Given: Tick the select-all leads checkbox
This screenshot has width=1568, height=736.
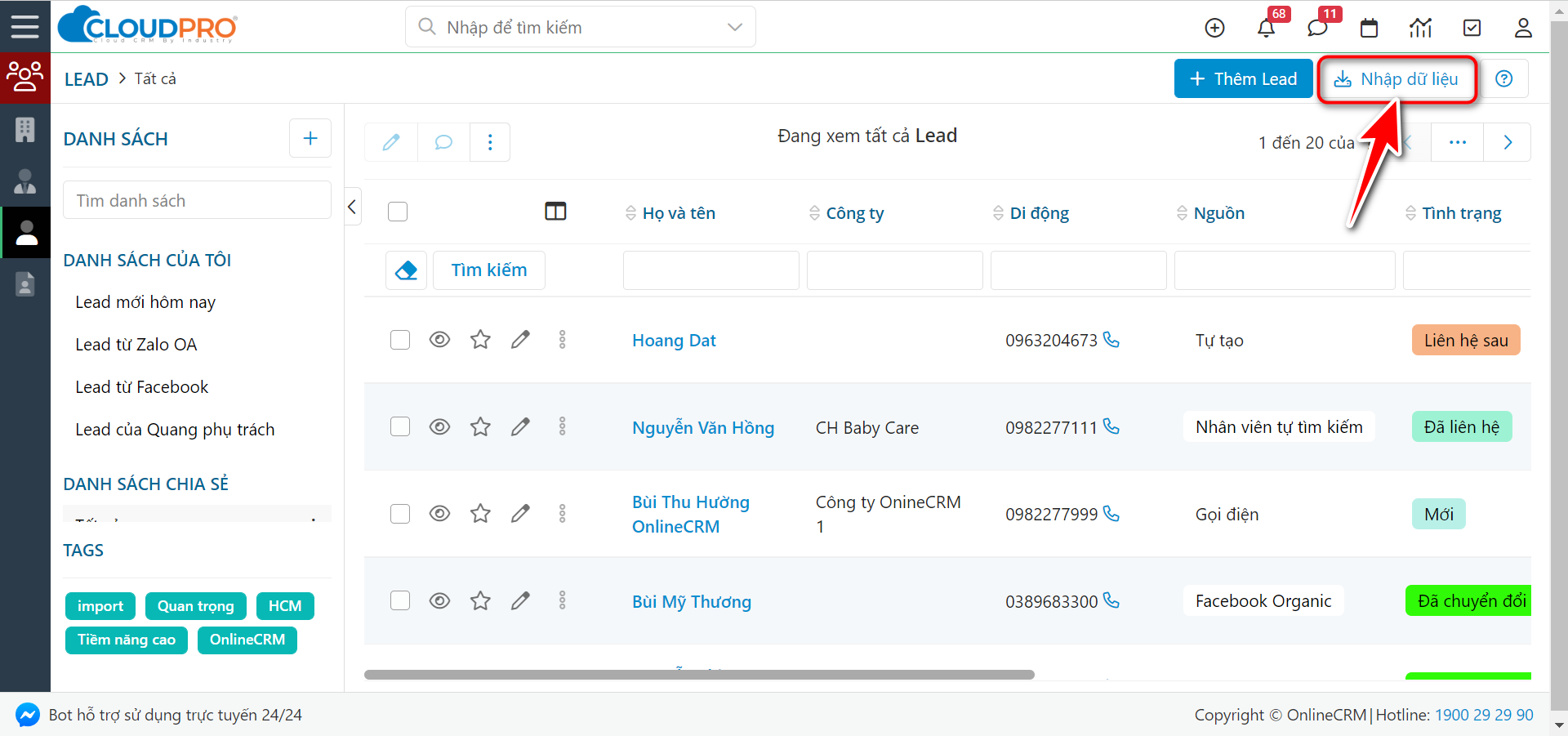Looking at the screenshot, I should point(398,212).
